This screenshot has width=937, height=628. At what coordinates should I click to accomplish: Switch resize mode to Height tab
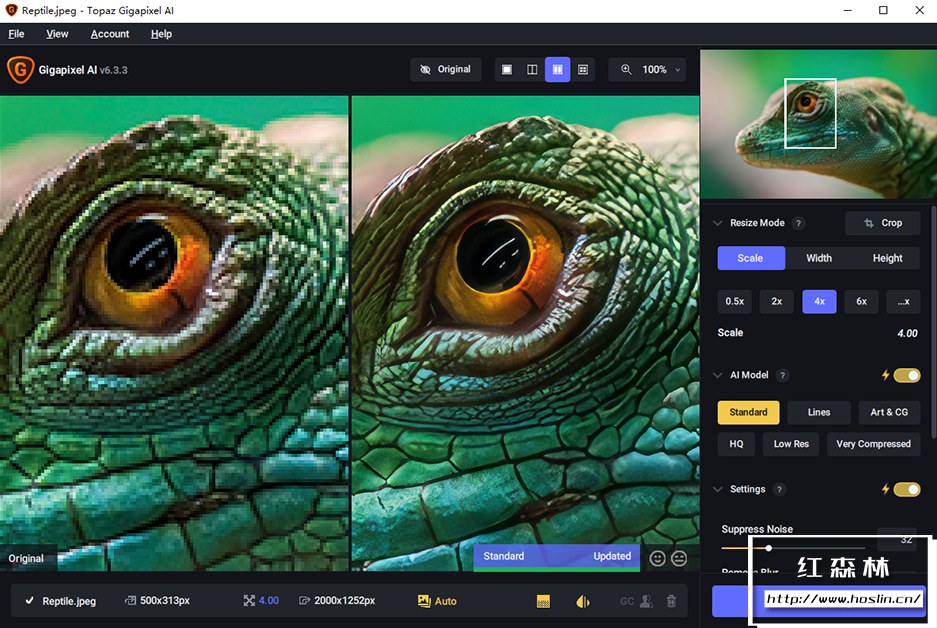(x=887, y=258)
